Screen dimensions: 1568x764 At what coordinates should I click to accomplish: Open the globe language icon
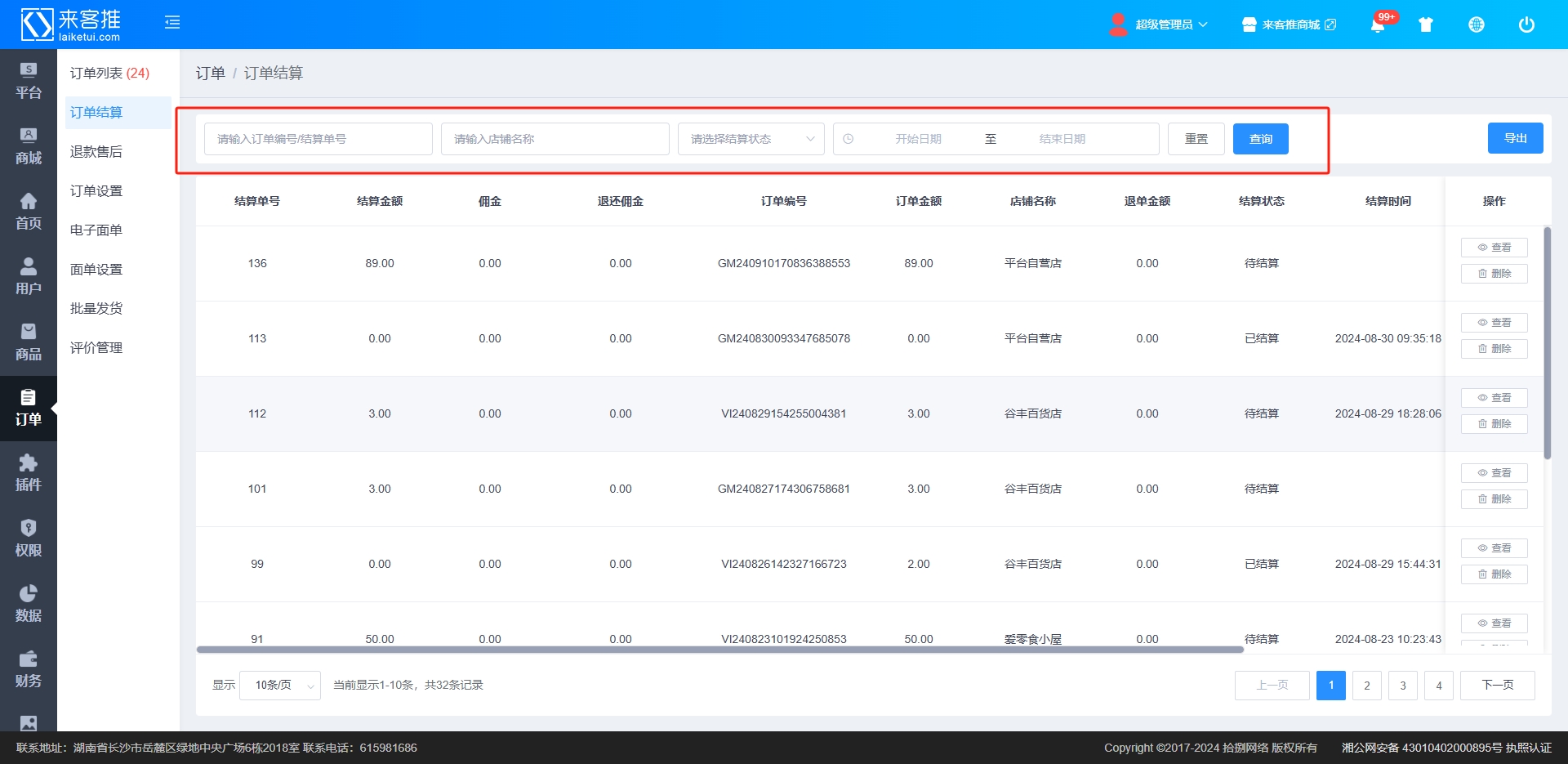1477,25
